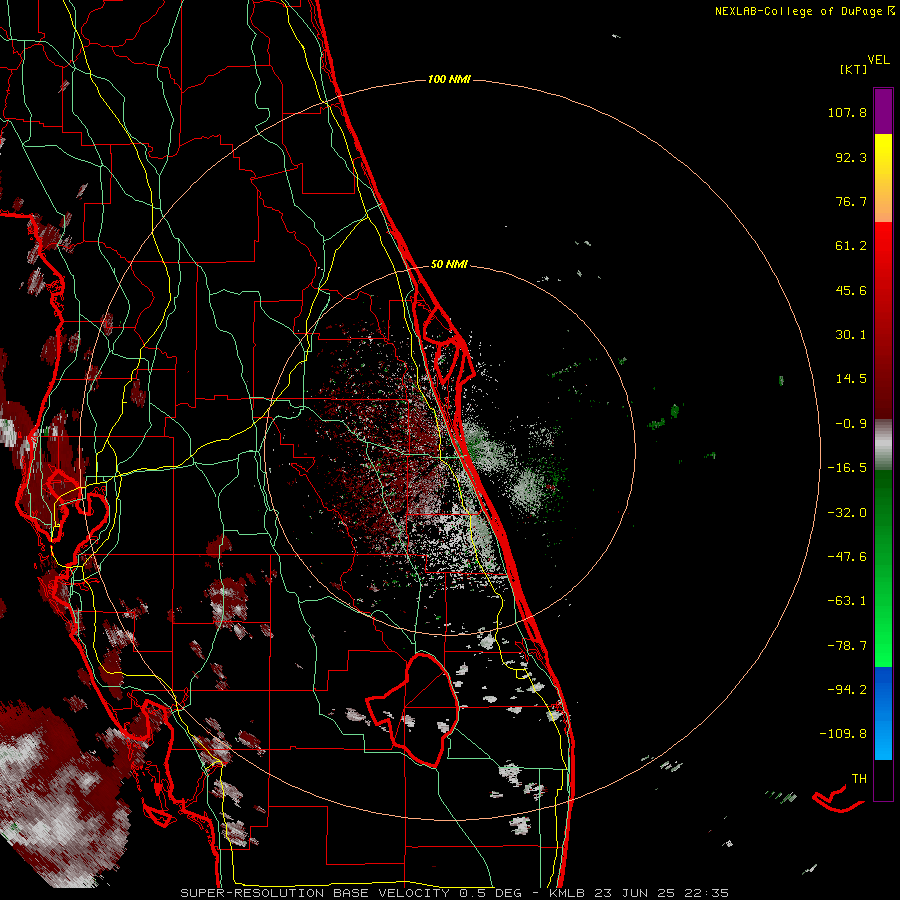The height and width of the screenshot is (900, 900).
Task: Click the TH label on the scale
Action: [859, 778]
